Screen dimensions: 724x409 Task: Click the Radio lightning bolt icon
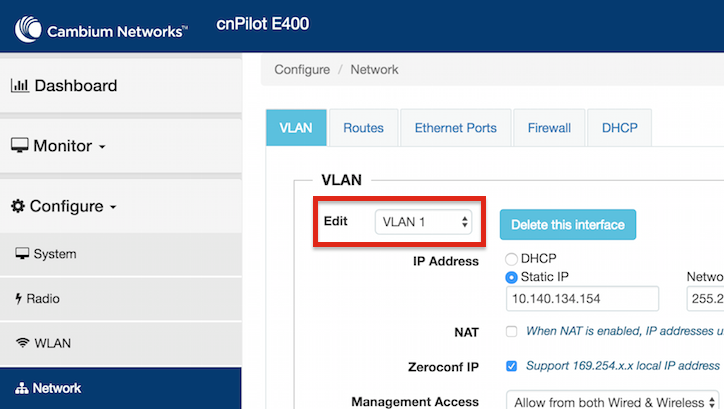tap(18, 299)
